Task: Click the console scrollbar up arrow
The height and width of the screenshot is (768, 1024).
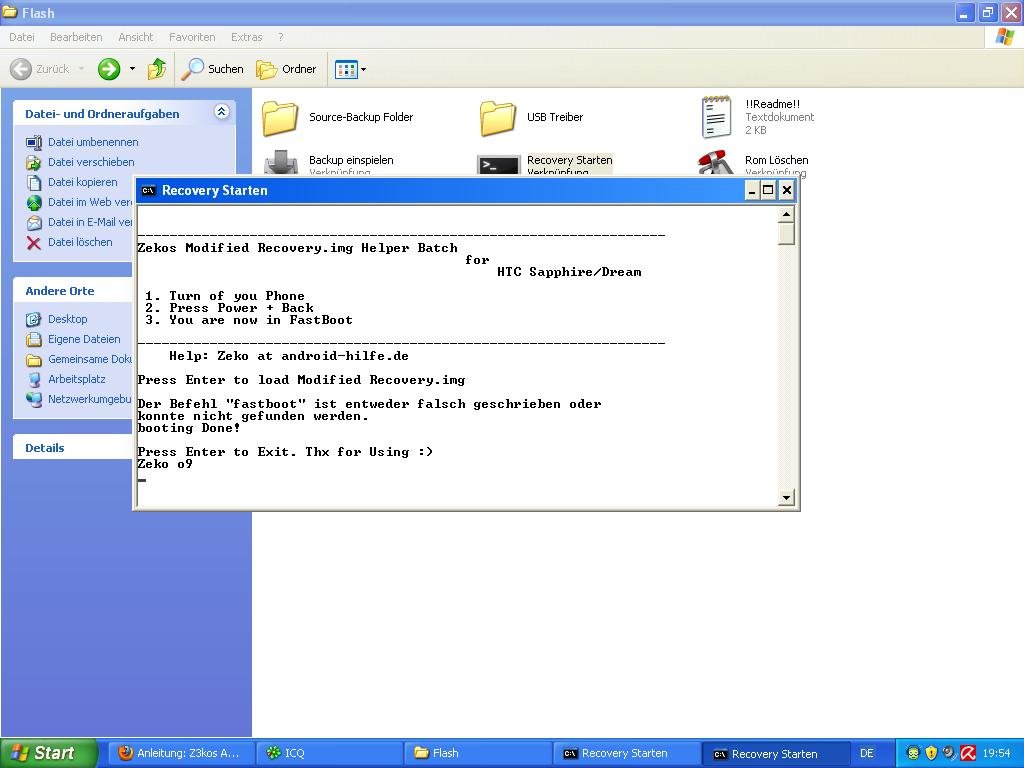Action: (x=786, y=214)
